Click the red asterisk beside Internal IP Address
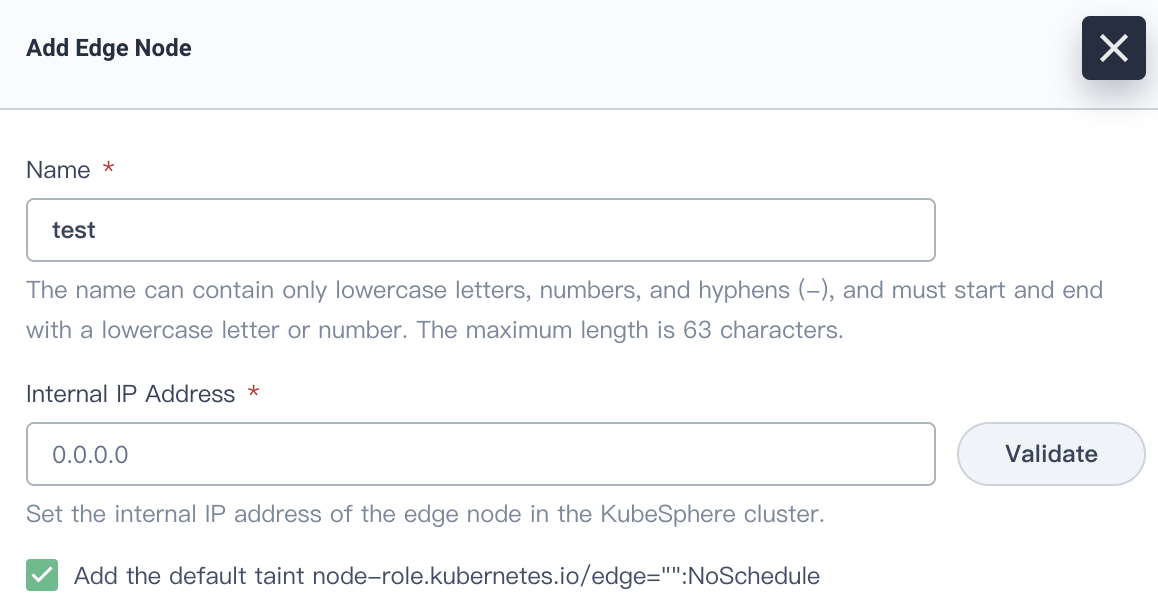The width and height of the screenshot is (1158, 614). [x=253, y=394]
